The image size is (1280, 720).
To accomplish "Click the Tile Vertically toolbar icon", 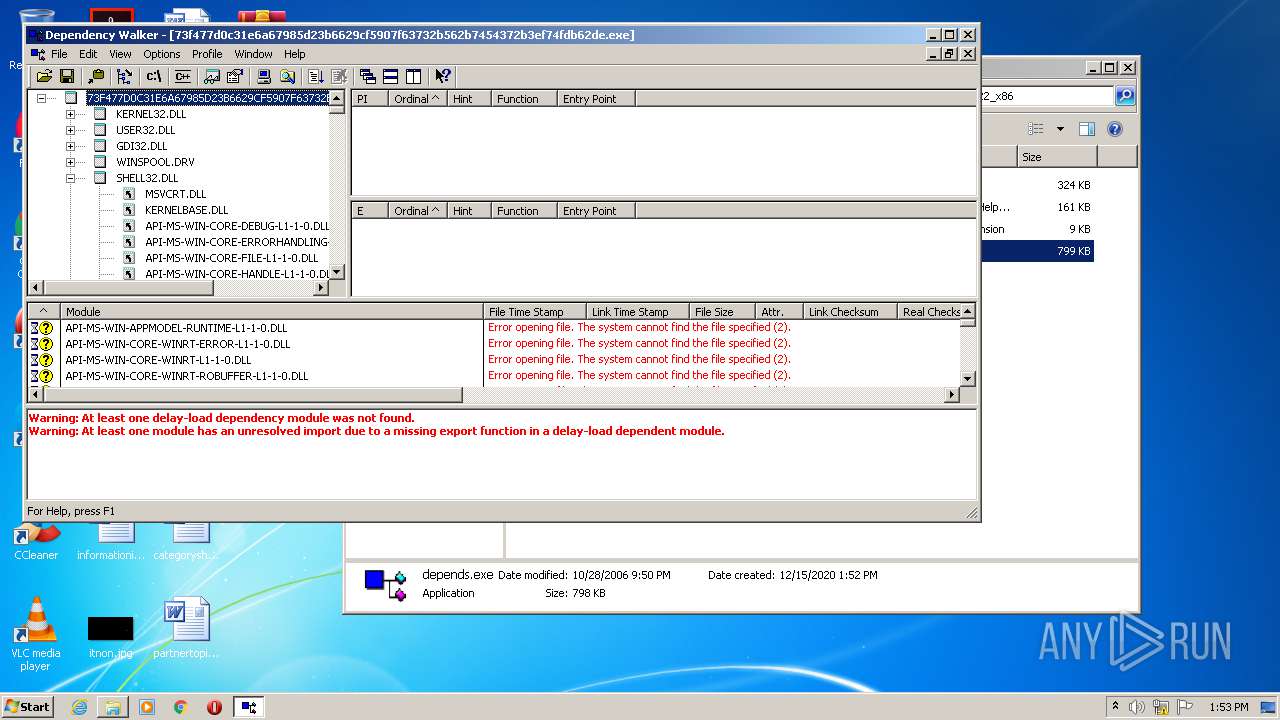I will pos(414,76).
